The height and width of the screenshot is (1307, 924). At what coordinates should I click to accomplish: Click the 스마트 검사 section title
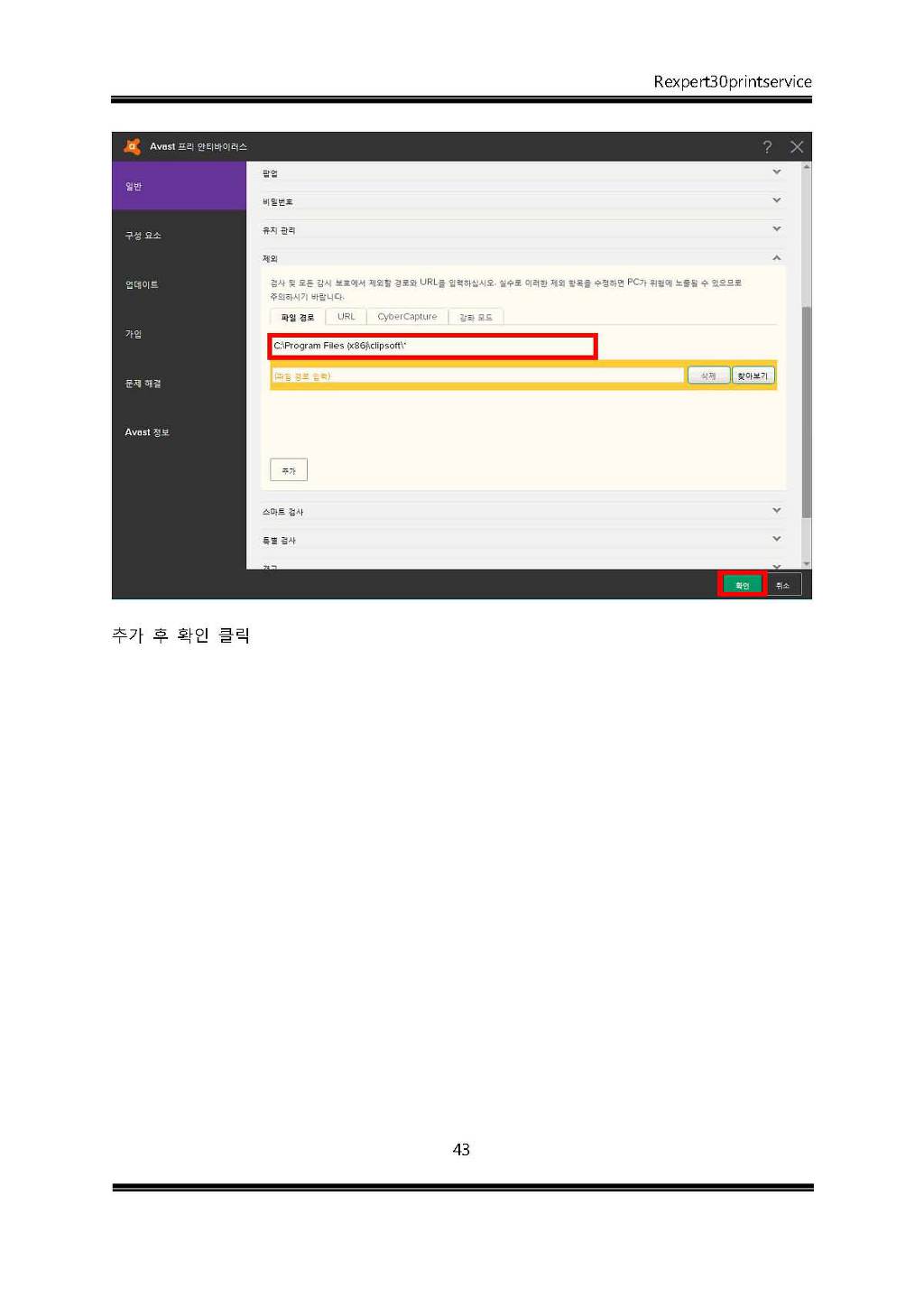pos(282,512)
